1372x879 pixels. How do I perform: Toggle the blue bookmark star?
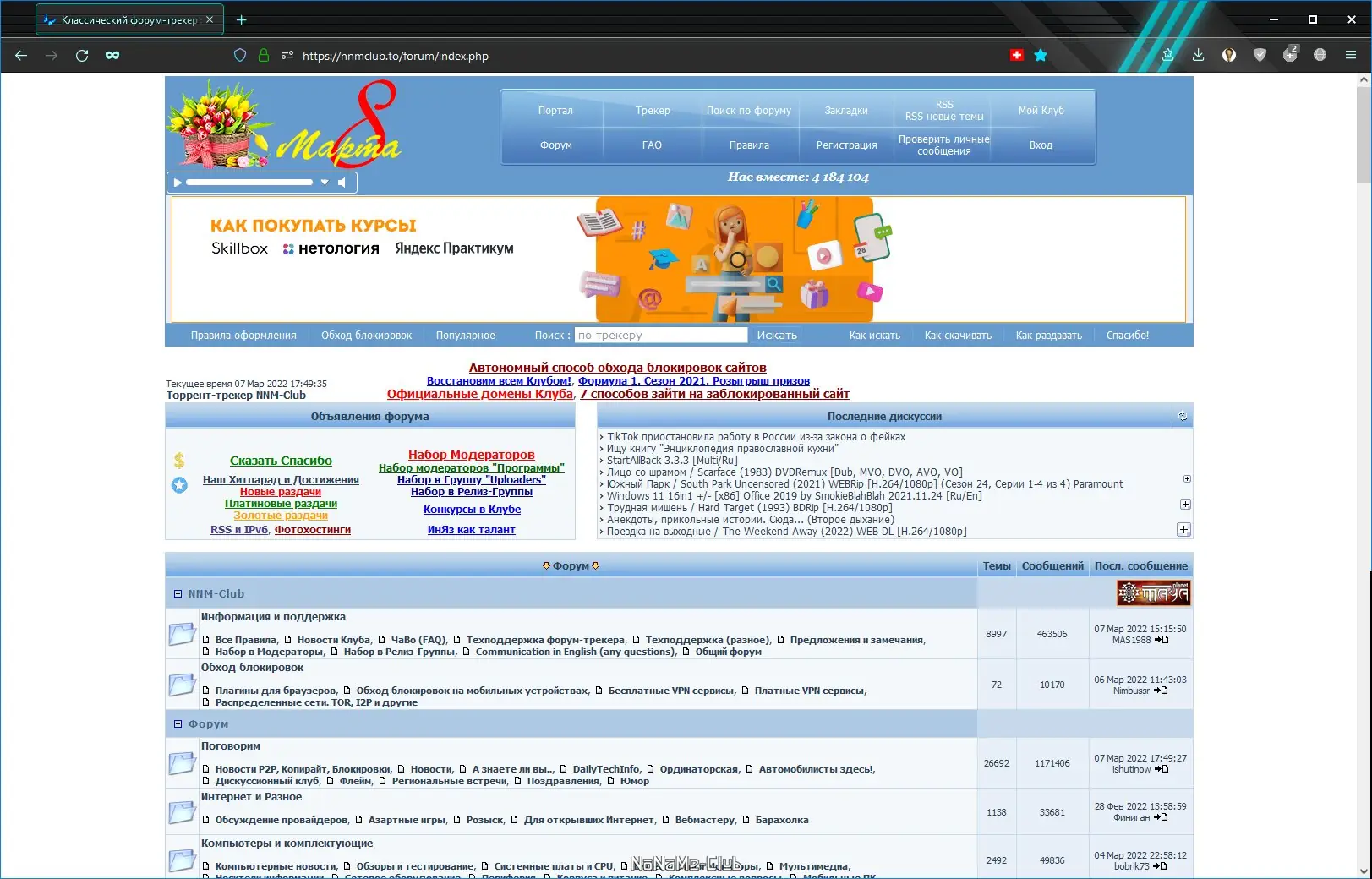(x=1041, y=55)
